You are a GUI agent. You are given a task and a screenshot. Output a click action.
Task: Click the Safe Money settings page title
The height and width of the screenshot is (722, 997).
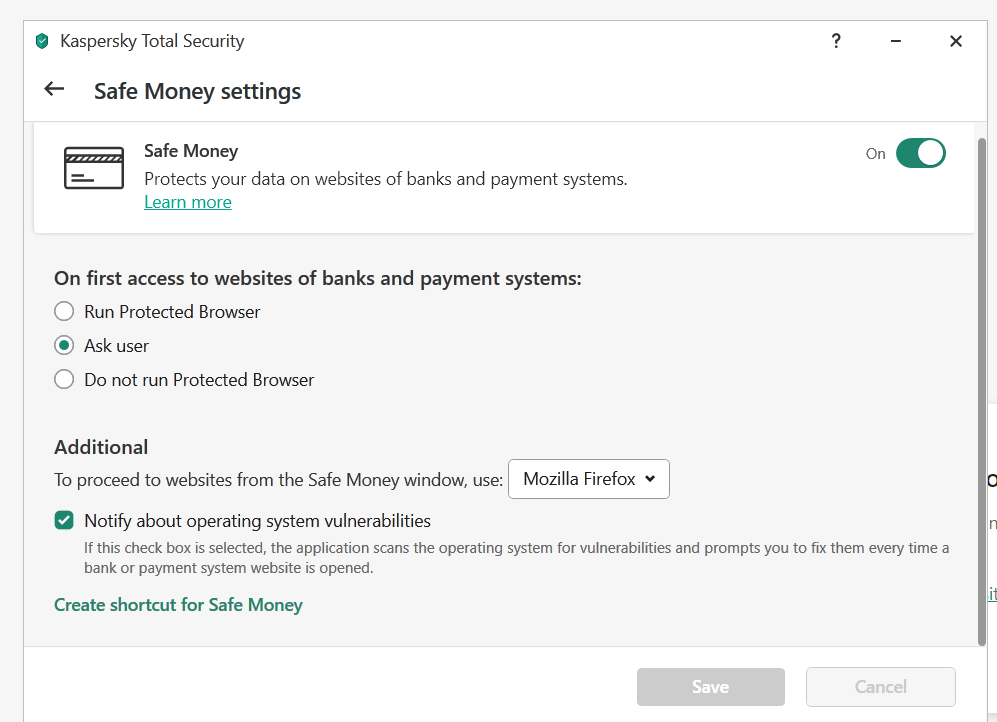(x=197, y=91)
